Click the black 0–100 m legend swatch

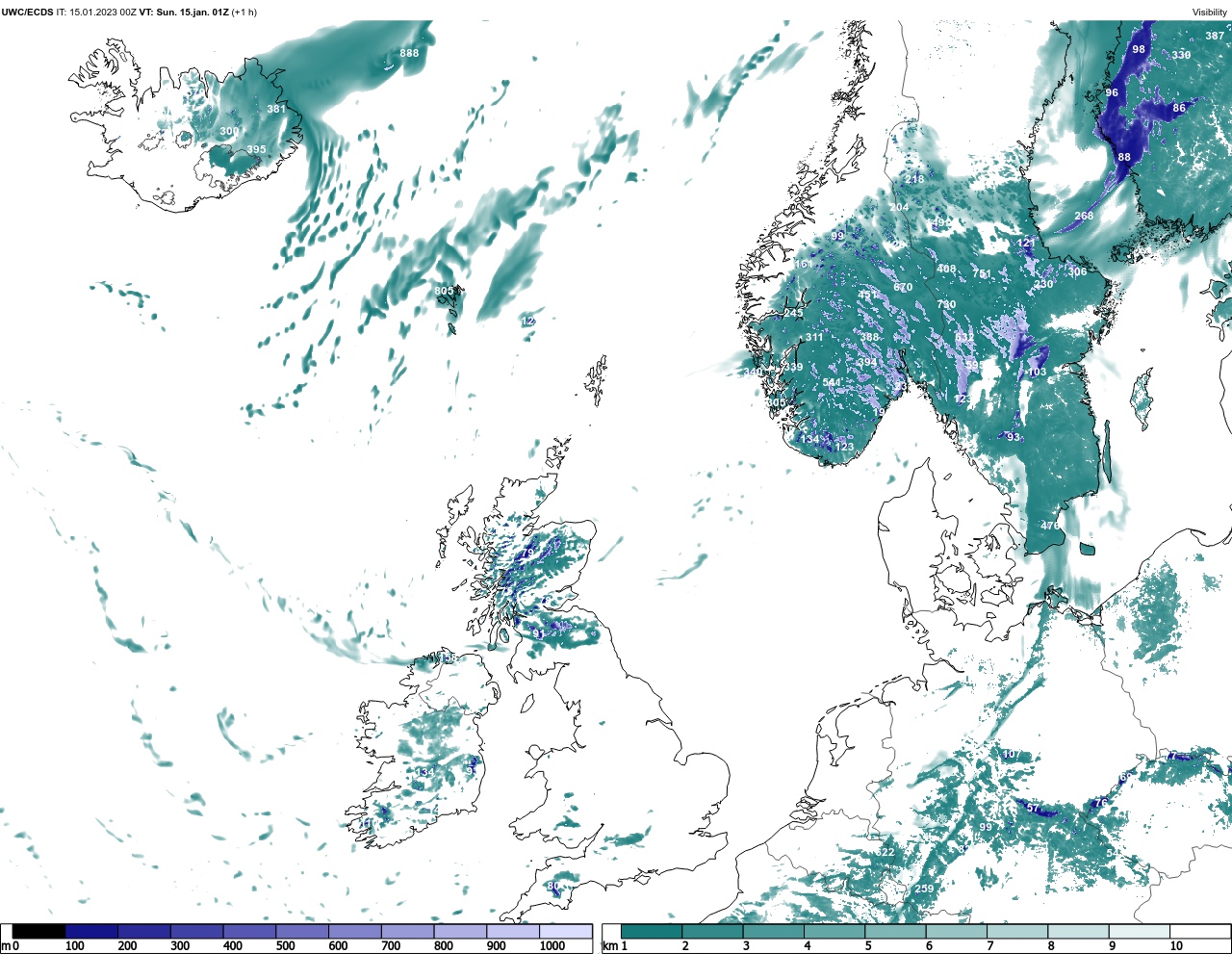point(39,931)
